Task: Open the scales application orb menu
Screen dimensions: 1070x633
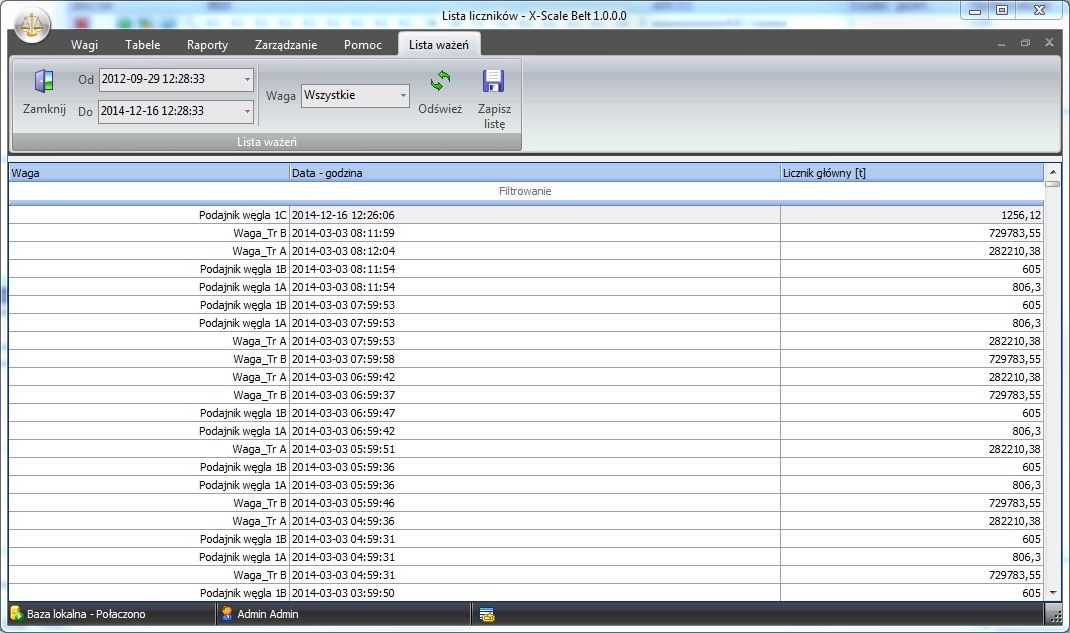Action: coord(35,21)
